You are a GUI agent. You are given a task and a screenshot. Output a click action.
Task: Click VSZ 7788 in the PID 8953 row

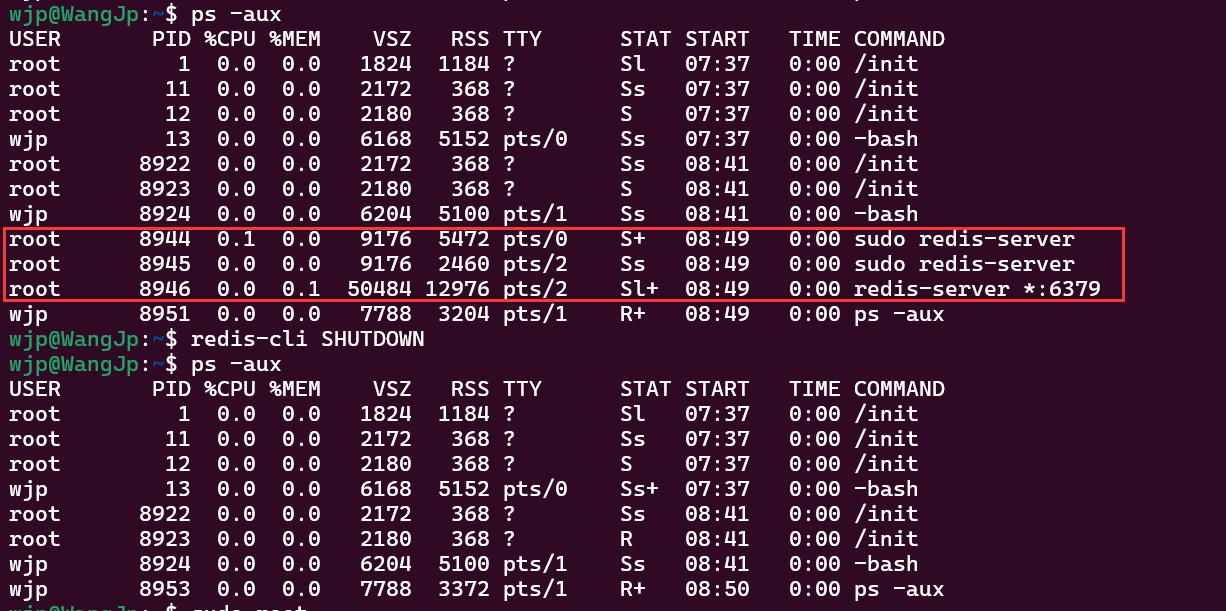point(386,589)
